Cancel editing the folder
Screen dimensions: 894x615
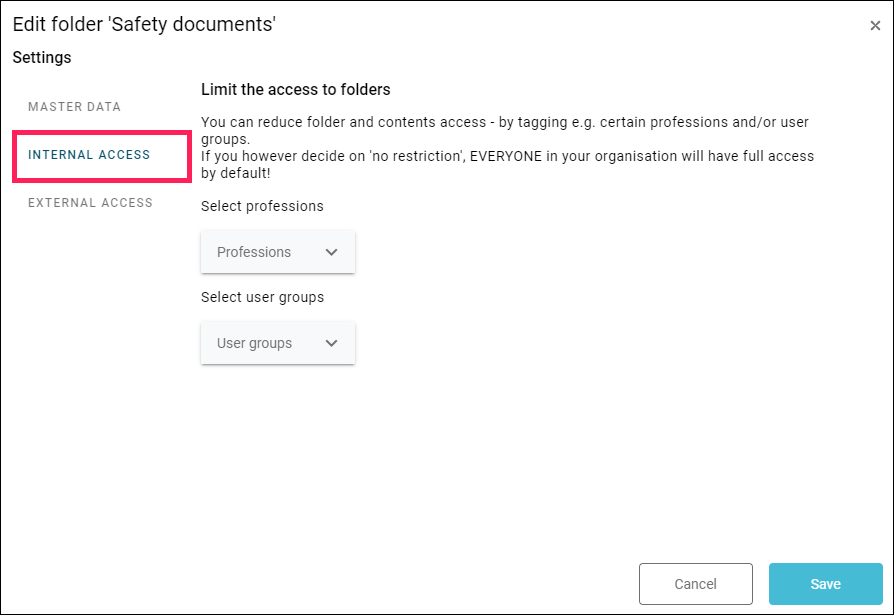click(x=696, y=584)
